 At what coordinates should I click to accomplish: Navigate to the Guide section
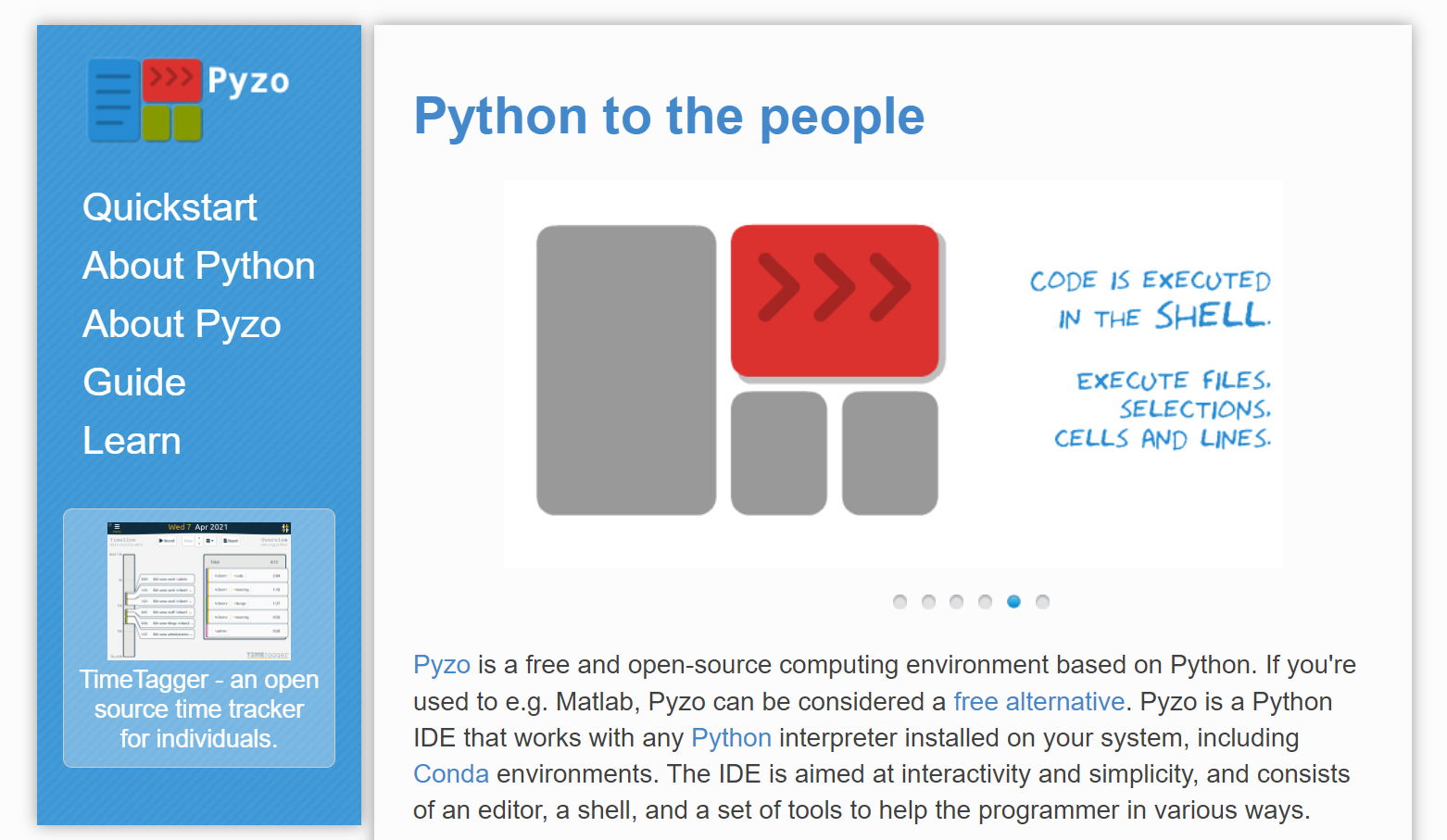pos(134,382)
